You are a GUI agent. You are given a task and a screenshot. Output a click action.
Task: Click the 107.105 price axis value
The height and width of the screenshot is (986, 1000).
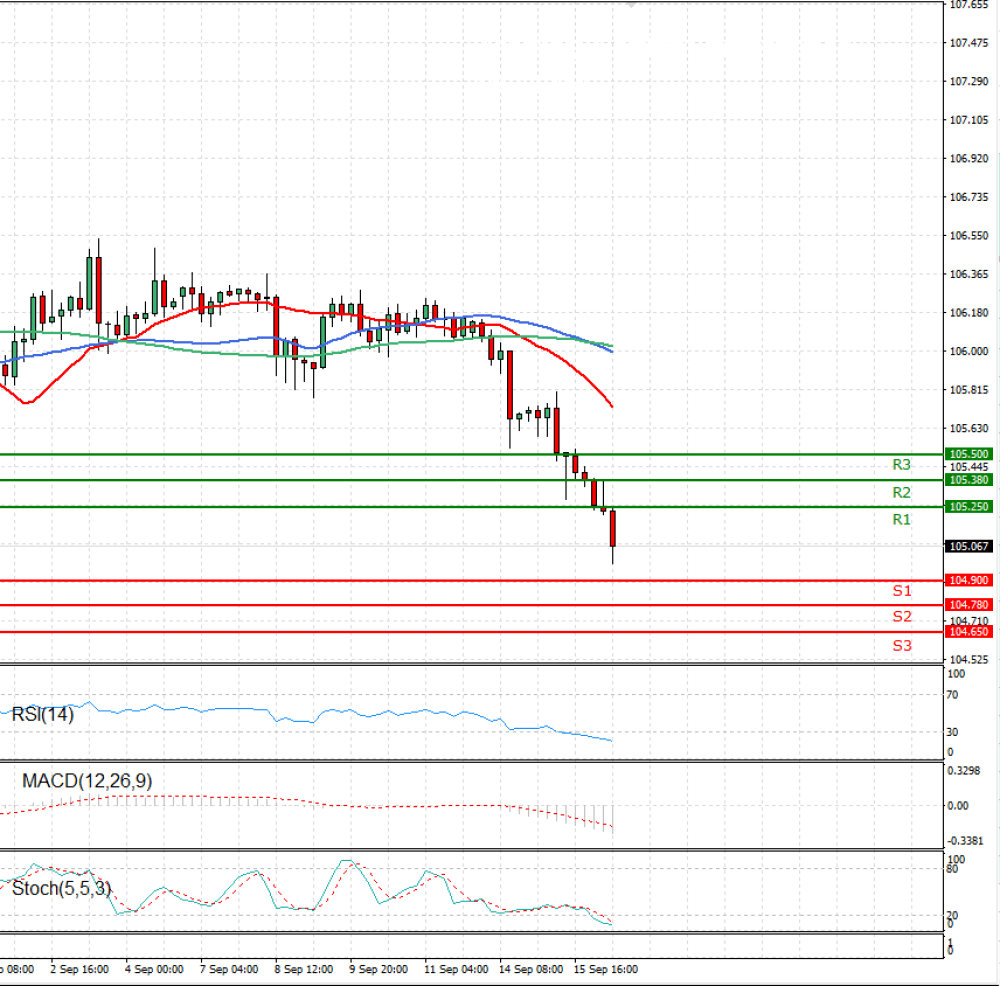969,120
